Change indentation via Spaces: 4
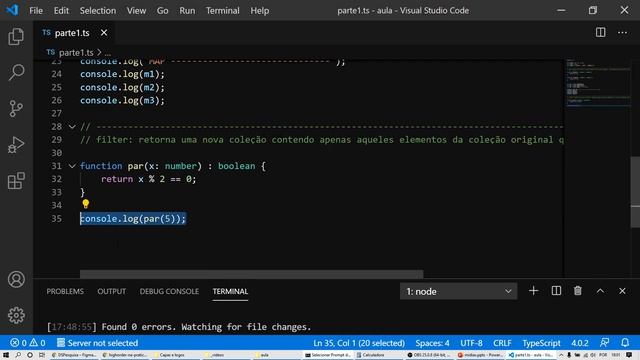The width and height of the screenshot is (640, 360). pyautogui.click(x=432, y=343)
